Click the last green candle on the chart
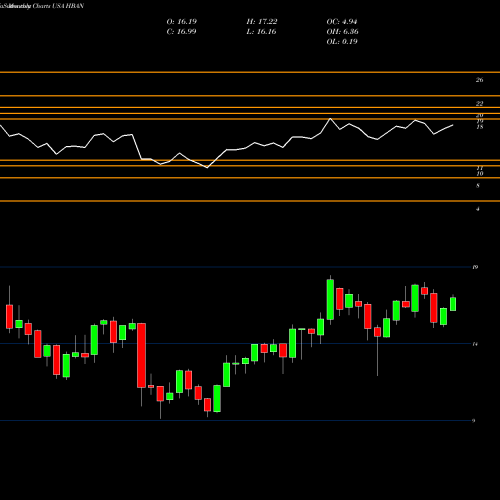The image size is (500, 500). (453, 304)
